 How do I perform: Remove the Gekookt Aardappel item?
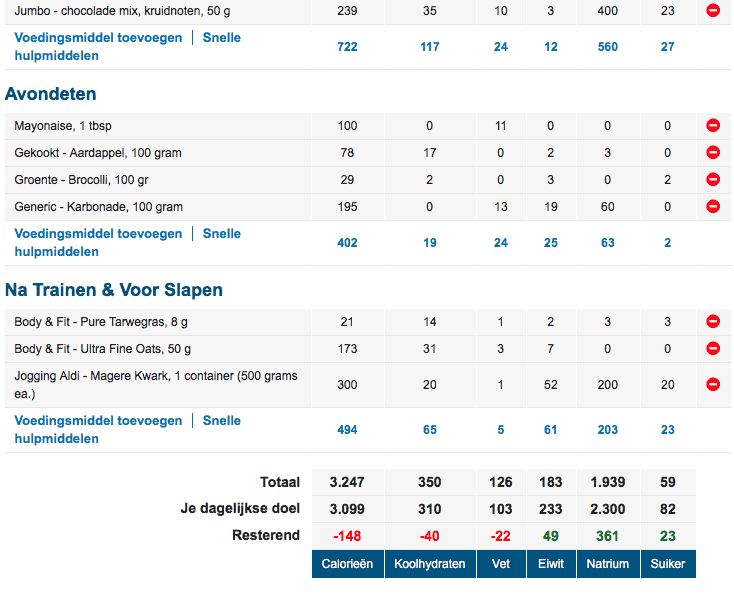click(x=713, y=153)
